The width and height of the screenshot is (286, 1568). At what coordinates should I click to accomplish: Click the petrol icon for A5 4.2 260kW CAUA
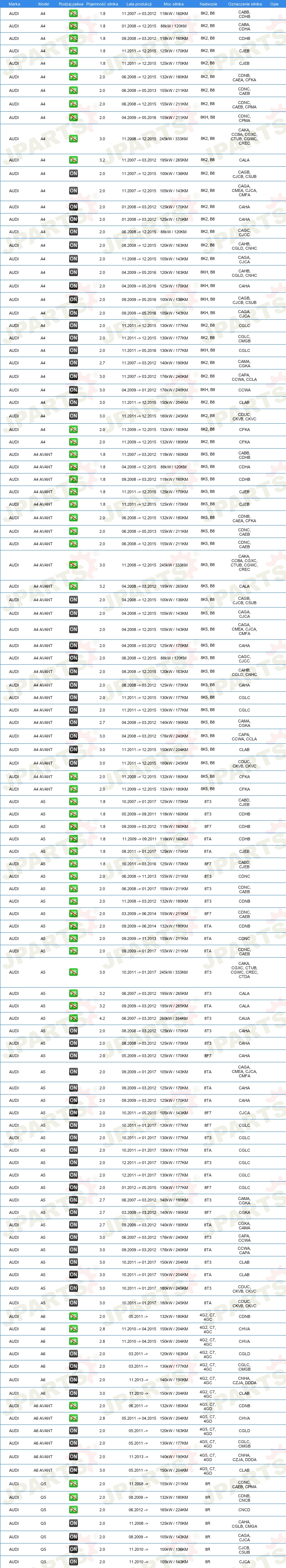click(x=73, y=1018)
